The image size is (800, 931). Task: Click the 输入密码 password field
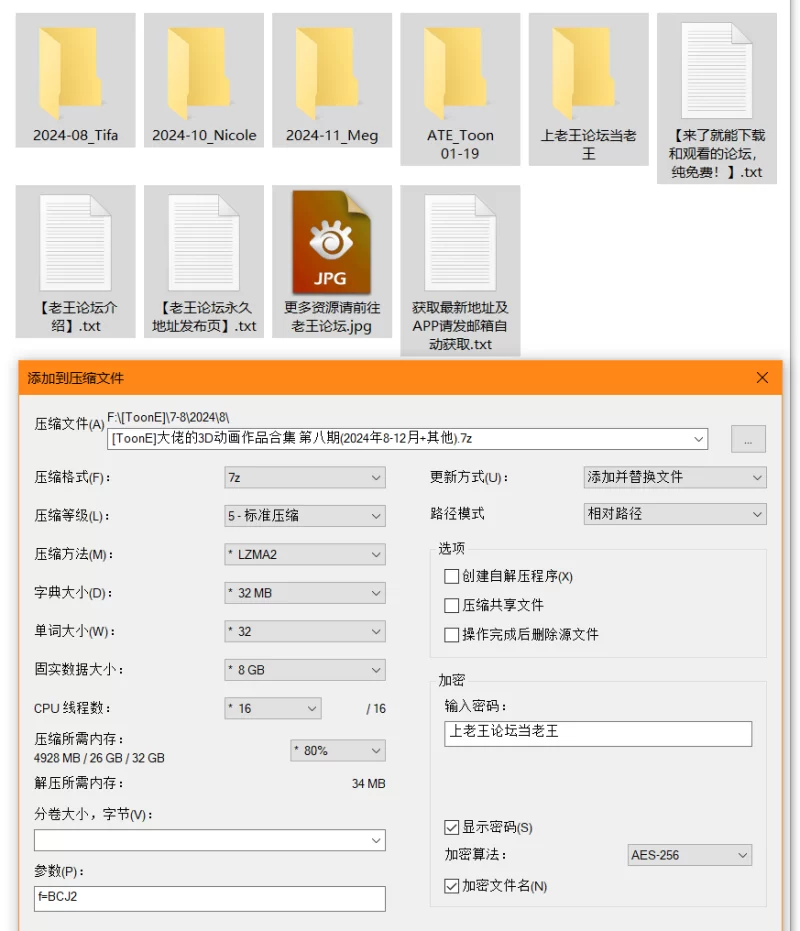(x=598, y=733)
